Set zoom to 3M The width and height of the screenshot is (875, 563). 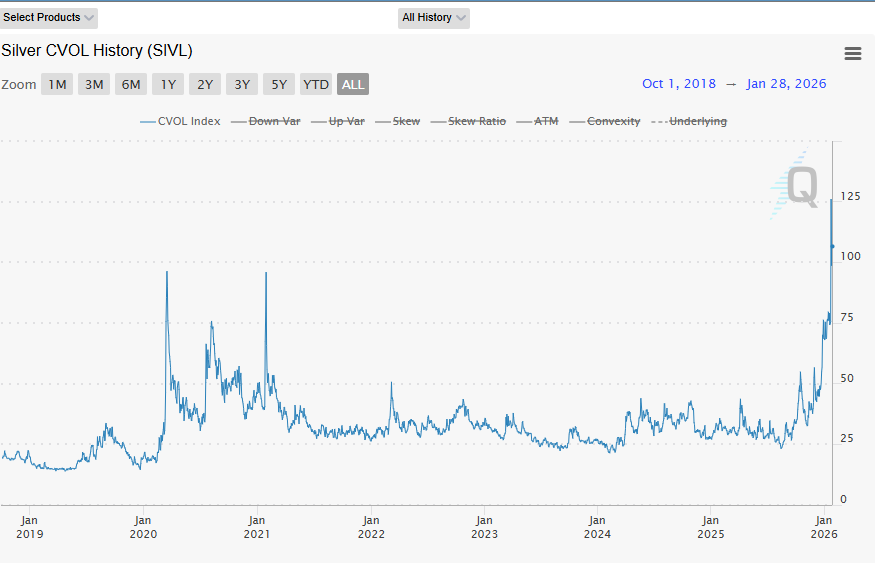pos(94,84)
